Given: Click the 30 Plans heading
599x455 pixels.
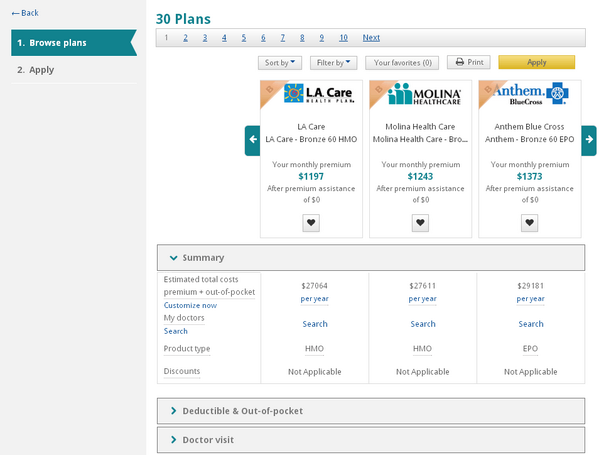Looking at the screenshot, I should pos(183,19).
